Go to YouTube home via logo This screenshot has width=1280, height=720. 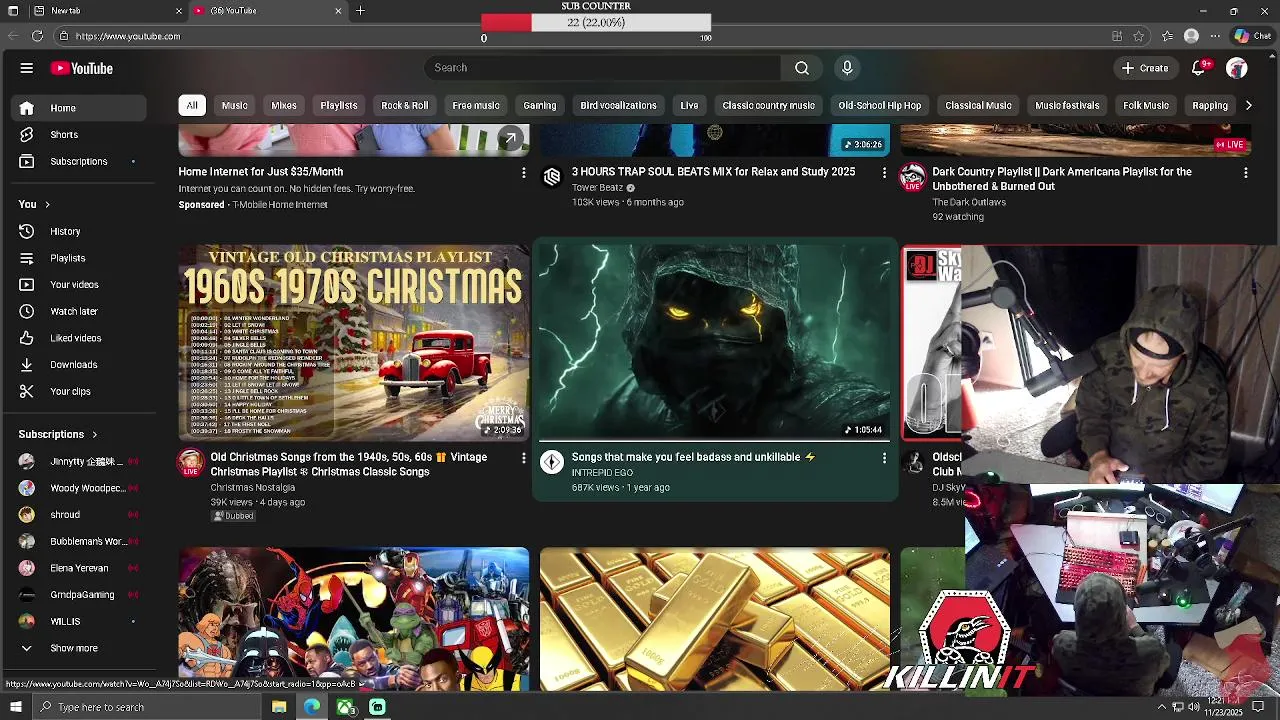pyautogui.click(x=82, y=68)
